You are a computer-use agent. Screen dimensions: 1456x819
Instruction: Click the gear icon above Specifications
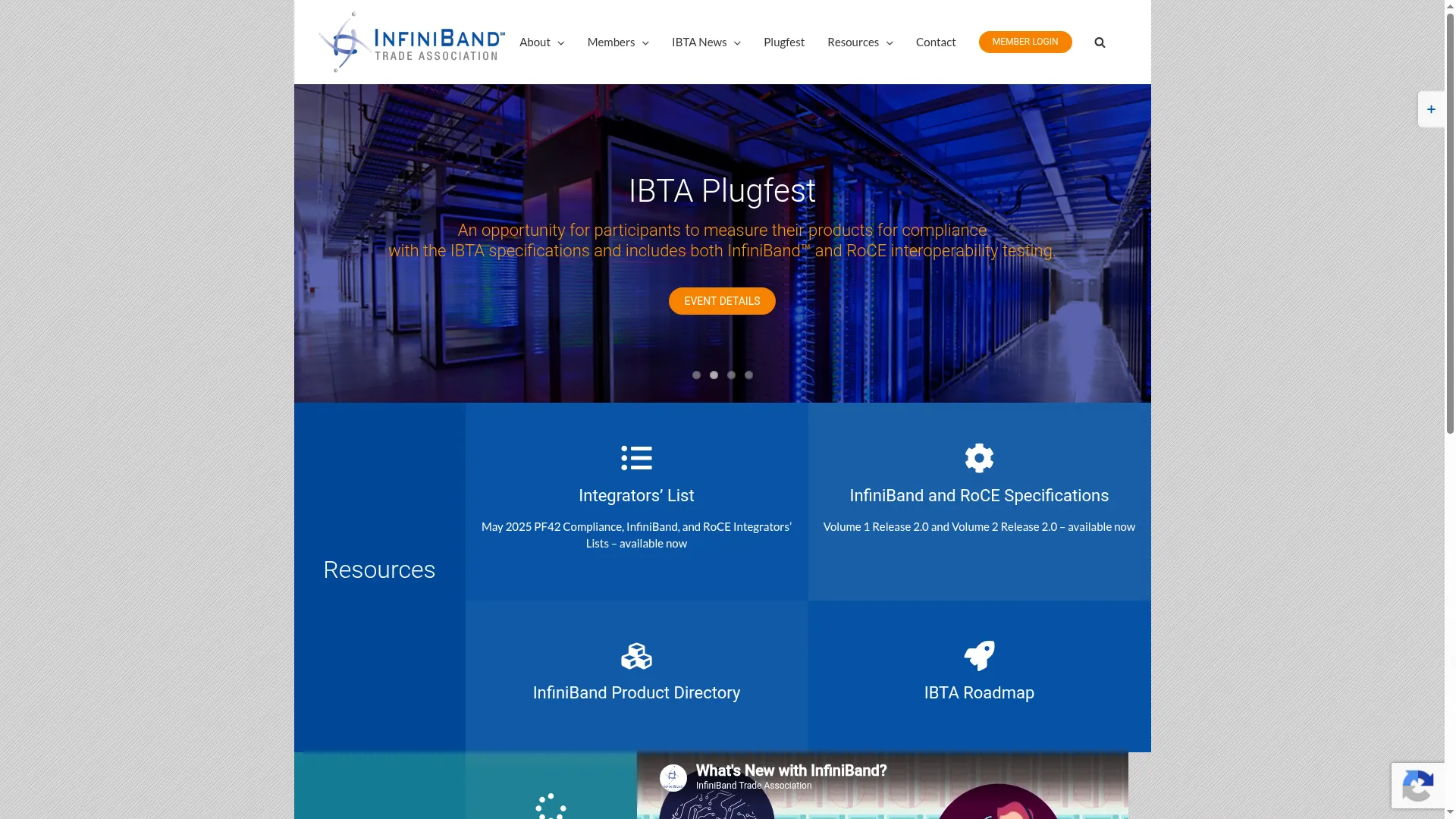(979, 458)
